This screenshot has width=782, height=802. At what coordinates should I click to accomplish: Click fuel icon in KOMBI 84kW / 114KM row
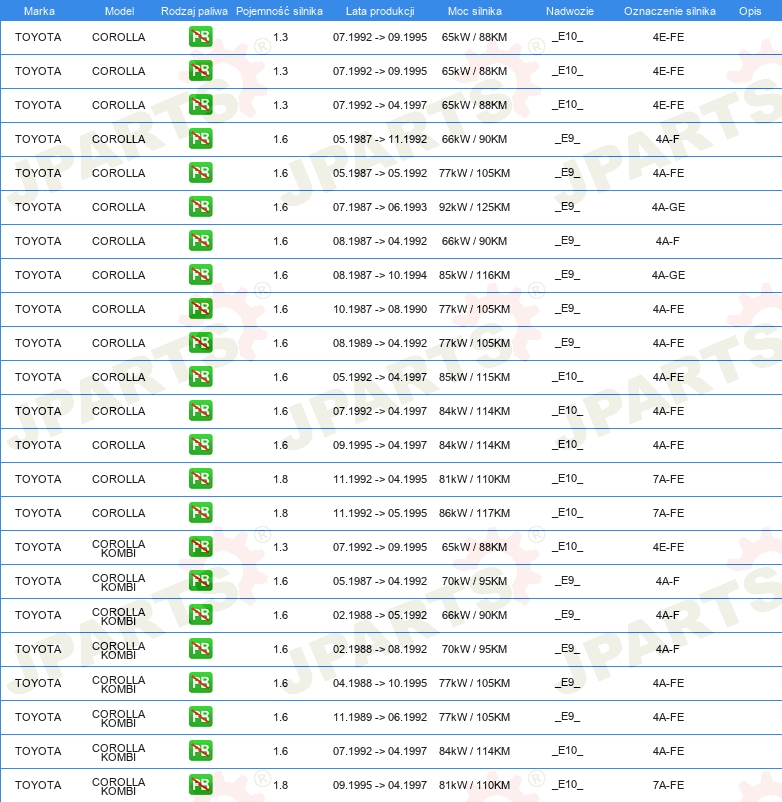click(x=200, y=751)
